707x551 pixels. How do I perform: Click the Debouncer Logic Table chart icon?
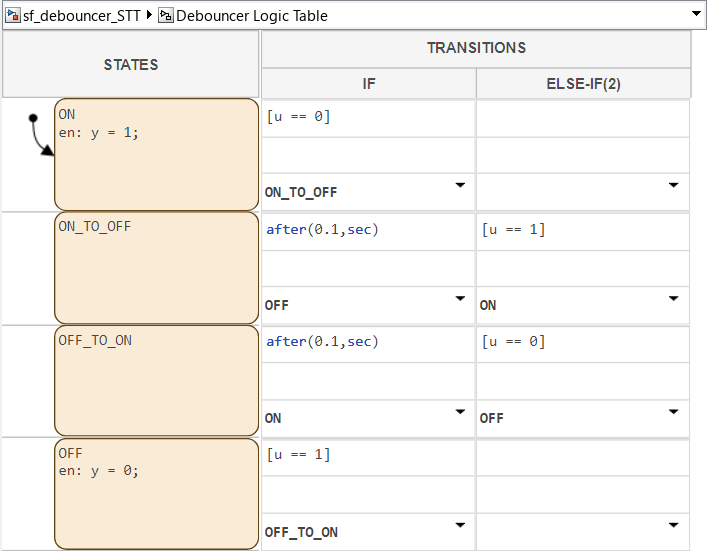166,15
